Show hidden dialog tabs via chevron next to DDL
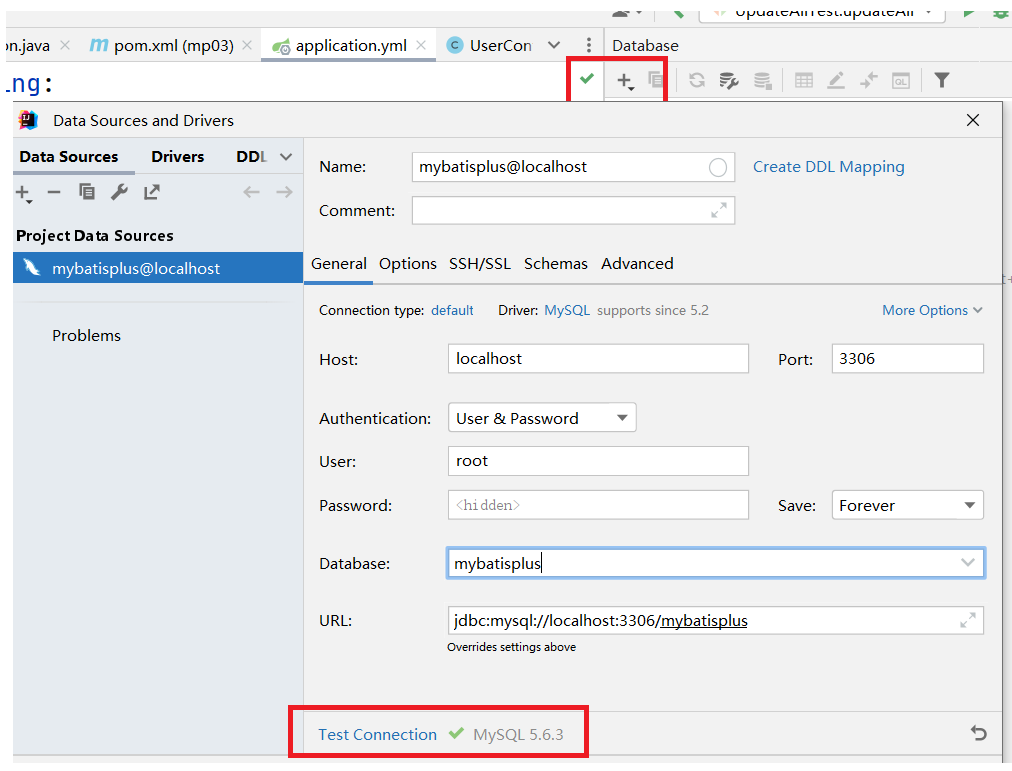 286,157
